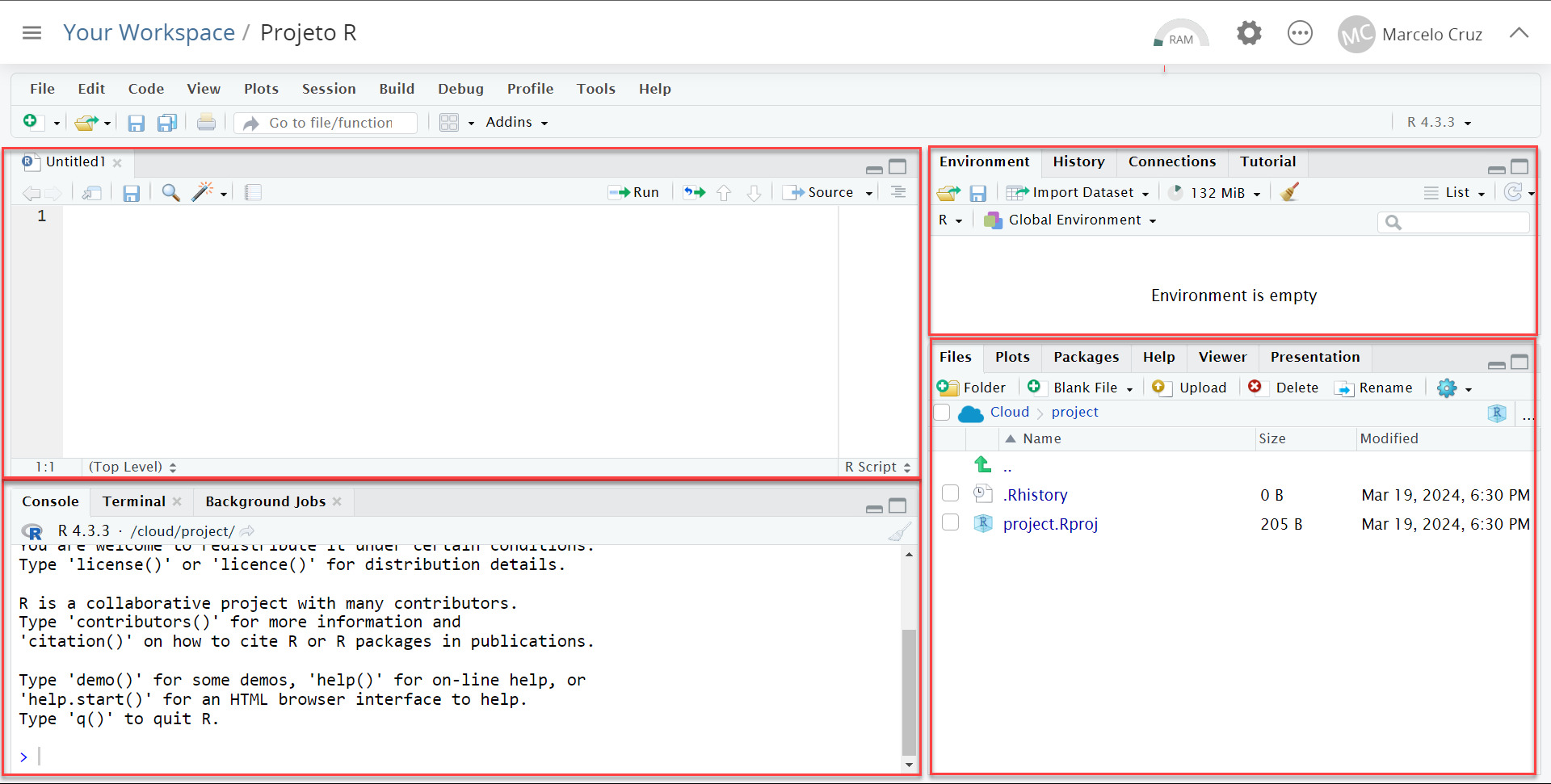
Task: Click the Cloud path link
Action: pyautogui.click(x=1010, y=412)
